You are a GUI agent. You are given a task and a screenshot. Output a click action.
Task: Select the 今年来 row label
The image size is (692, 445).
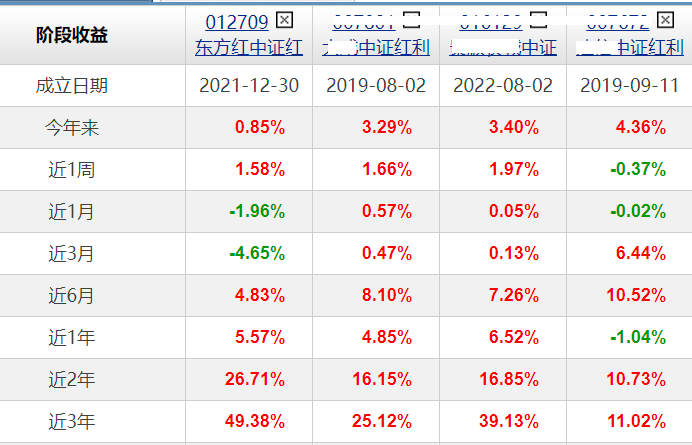point(72,128)
